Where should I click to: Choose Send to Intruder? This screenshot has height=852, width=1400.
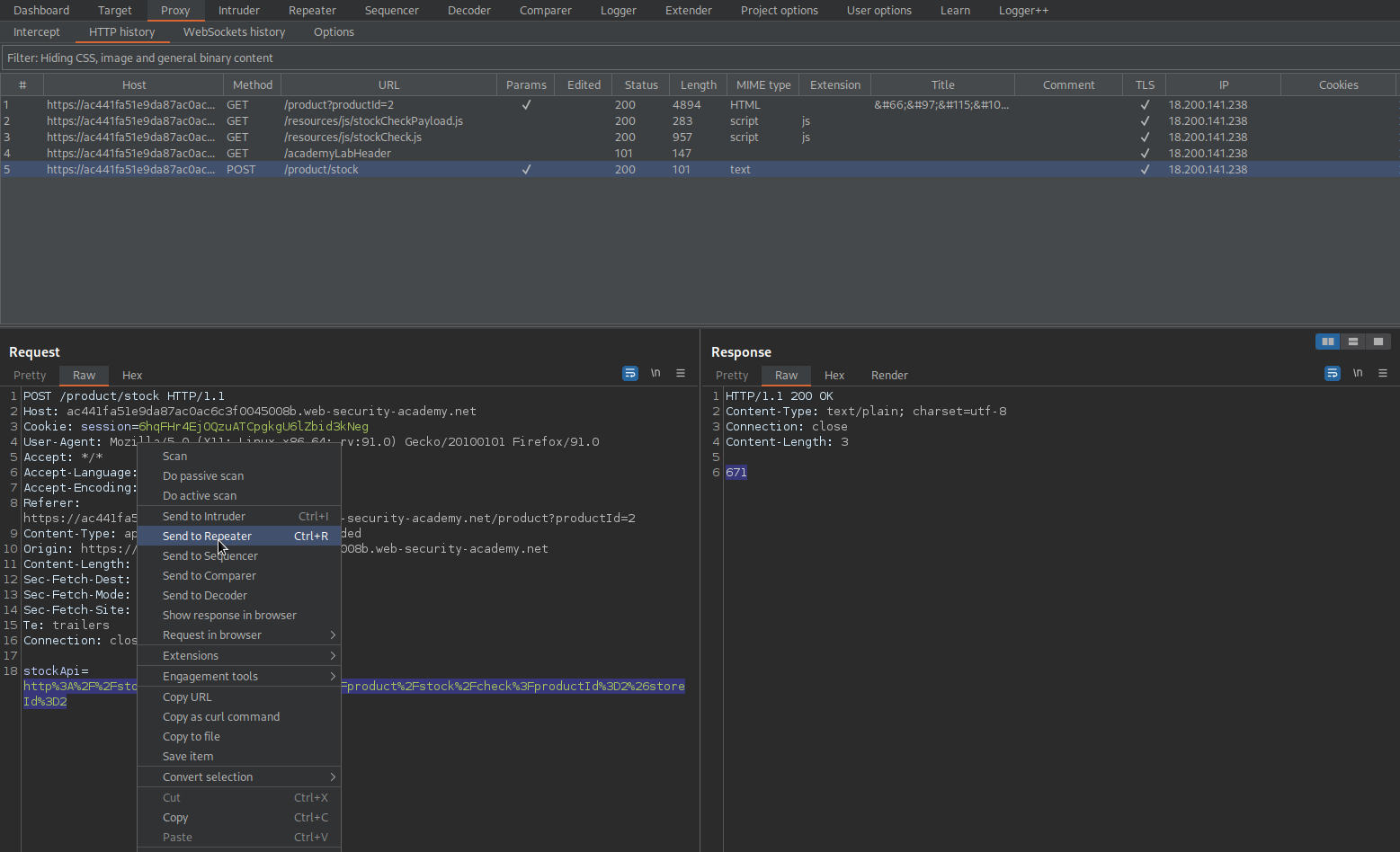[239, 516]
